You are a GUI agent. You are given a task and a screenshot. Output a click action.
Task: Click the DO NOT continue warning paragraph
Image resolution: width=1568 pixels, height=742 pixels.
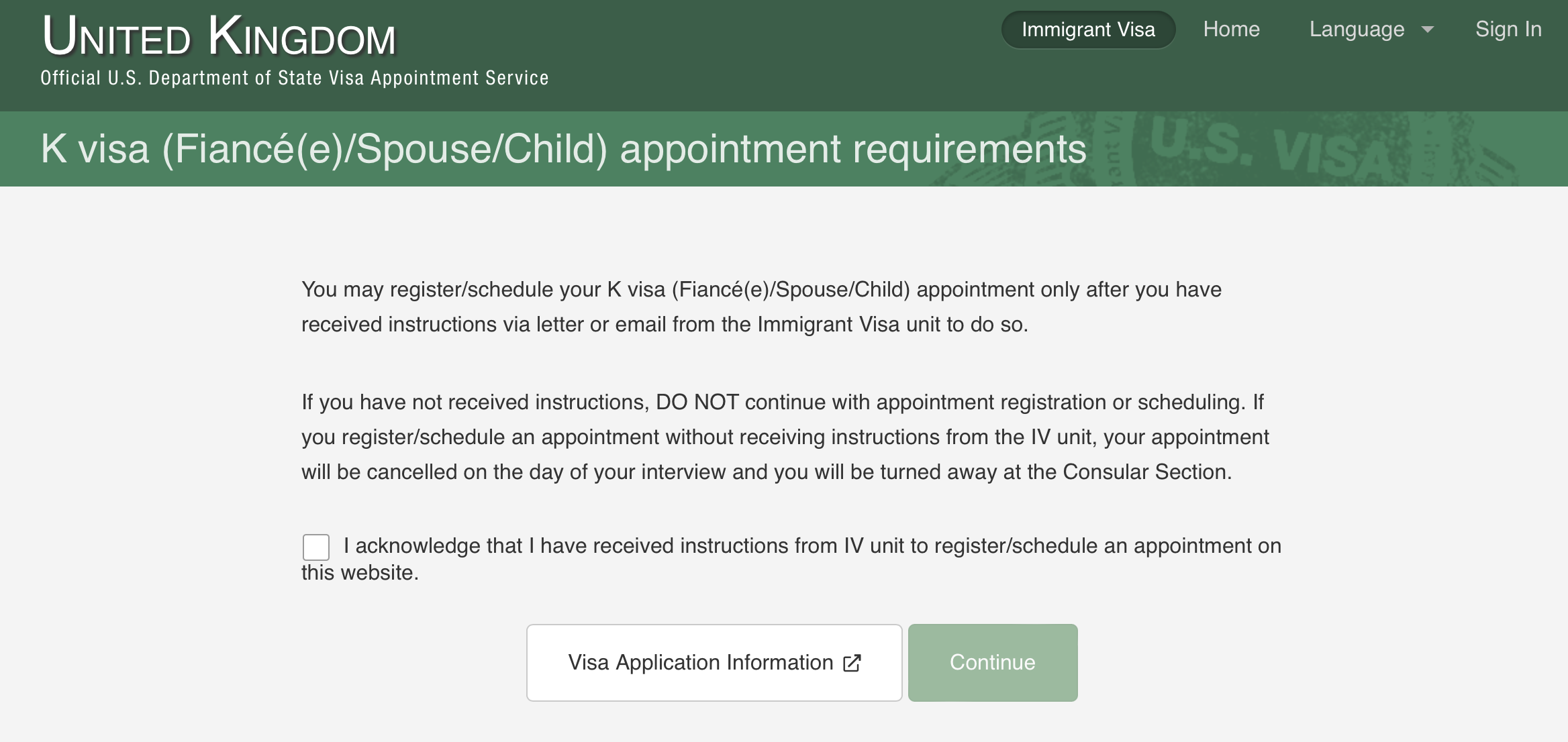[x=785, y=437]
